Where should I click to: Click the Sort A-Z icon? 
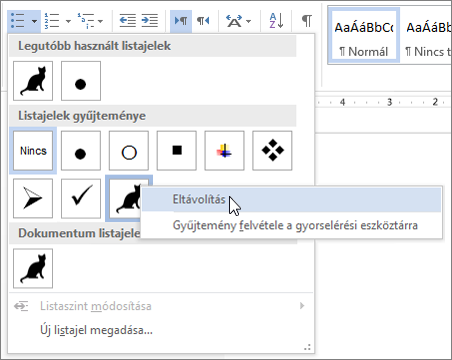pyautogui.click(x=276, y=21)
